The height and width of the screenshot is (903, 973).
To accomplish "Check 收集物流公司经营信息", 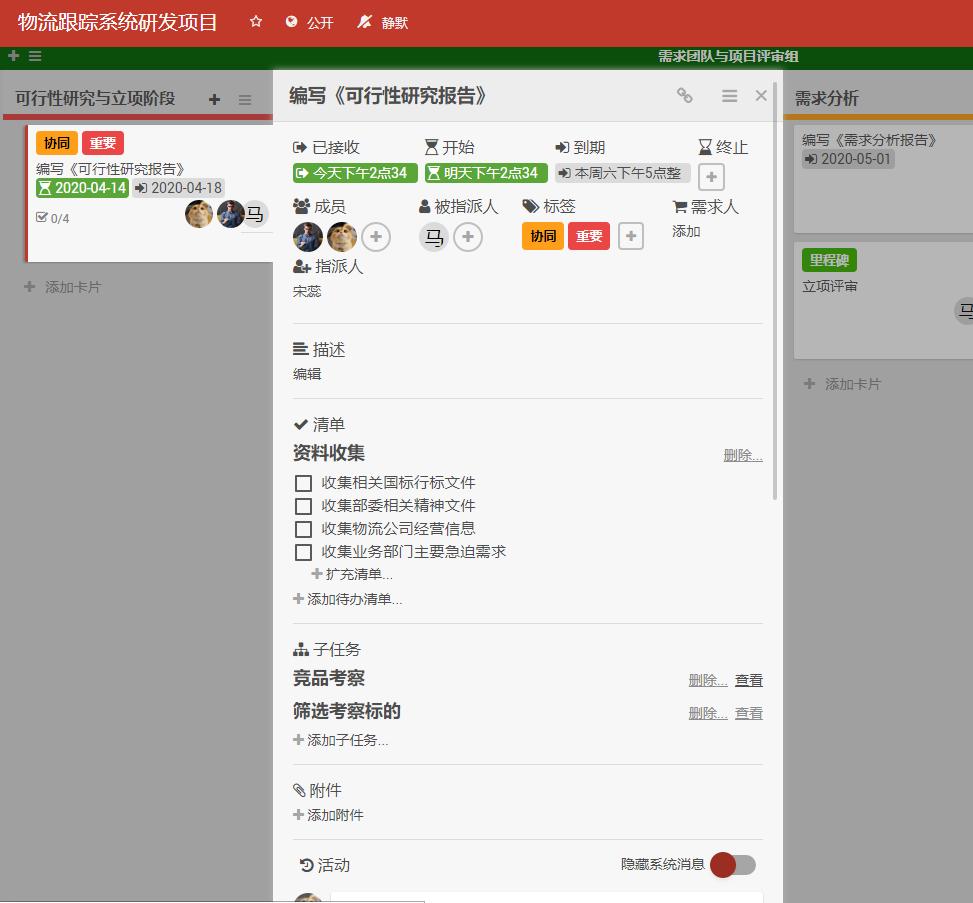I will (x=303, y=529).
